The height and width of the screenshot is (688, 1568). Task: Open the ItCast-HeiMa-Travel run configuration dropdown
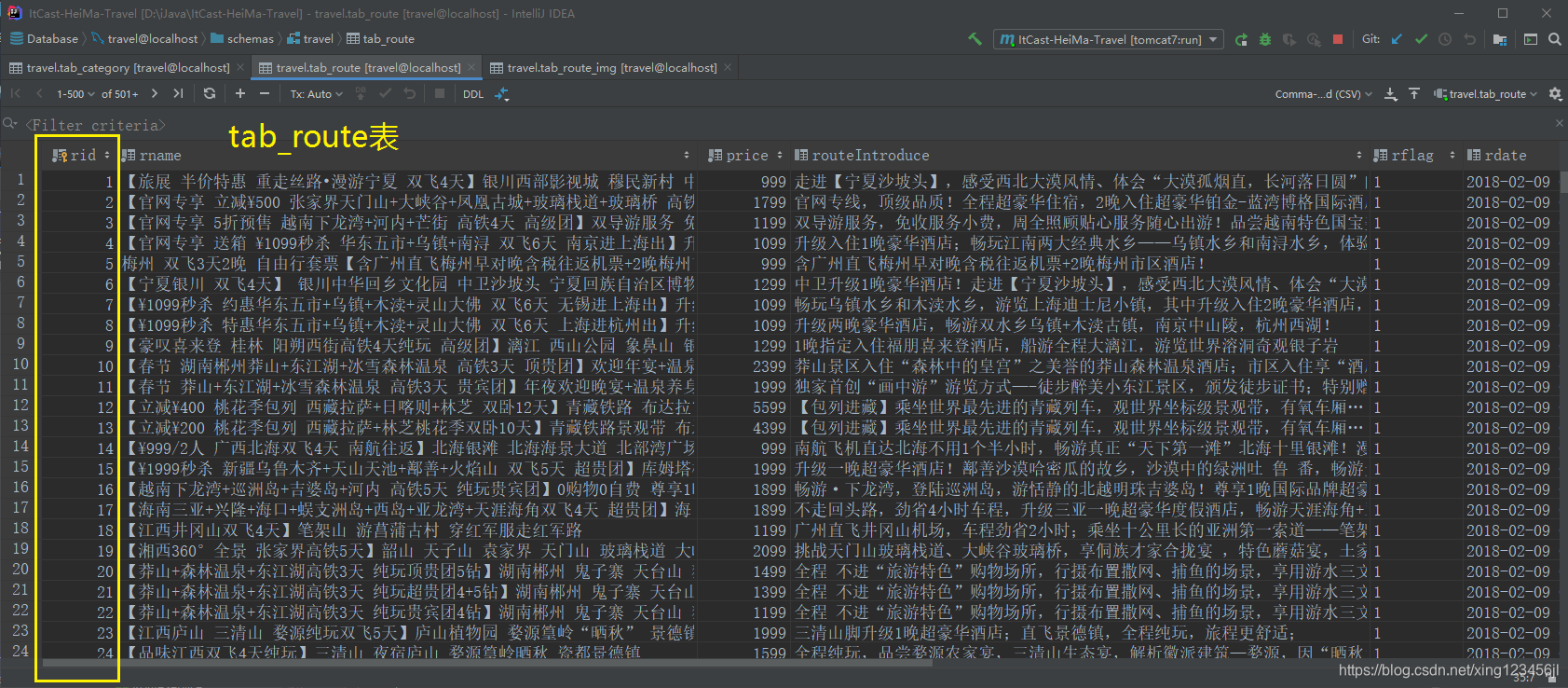1109,39
